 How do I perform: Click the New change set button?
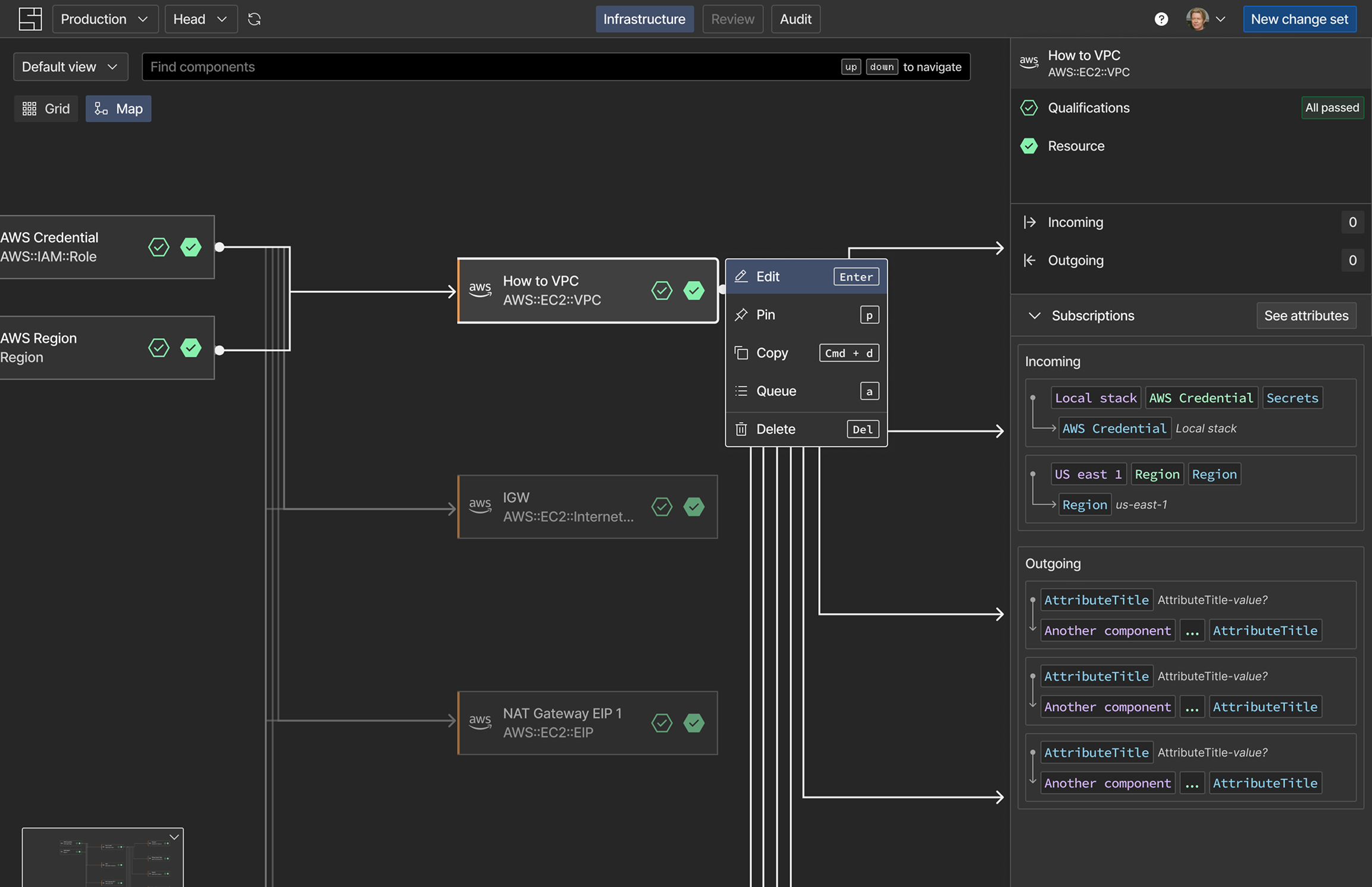[1299, 19]
